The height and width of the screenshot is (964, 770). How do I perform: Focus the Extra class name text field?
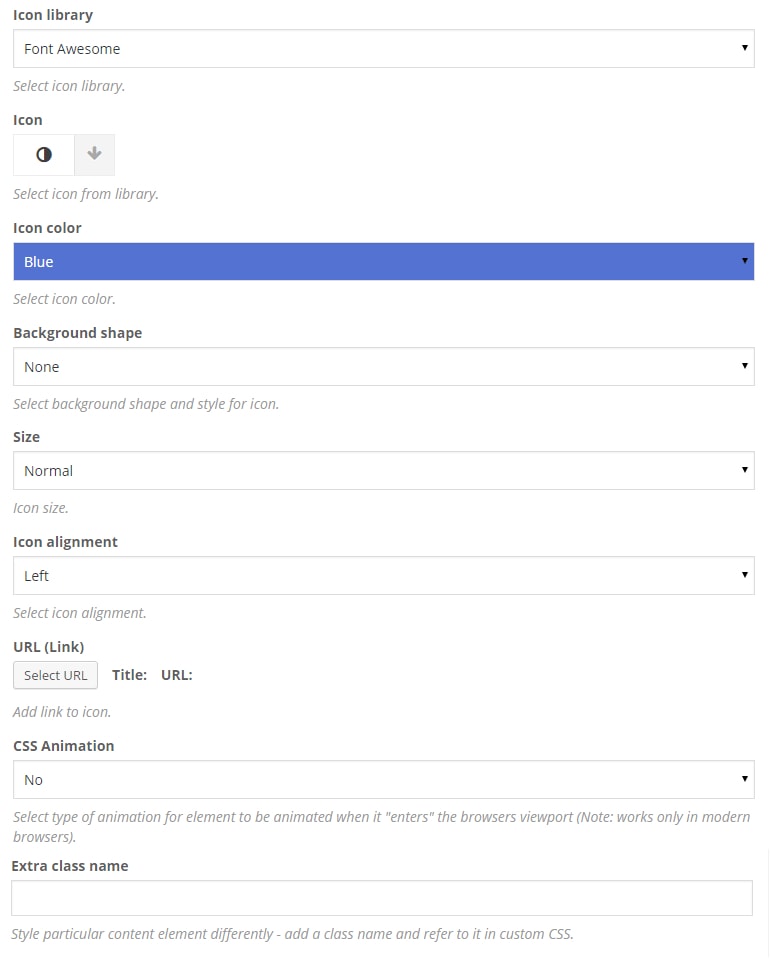pos(381,898)
